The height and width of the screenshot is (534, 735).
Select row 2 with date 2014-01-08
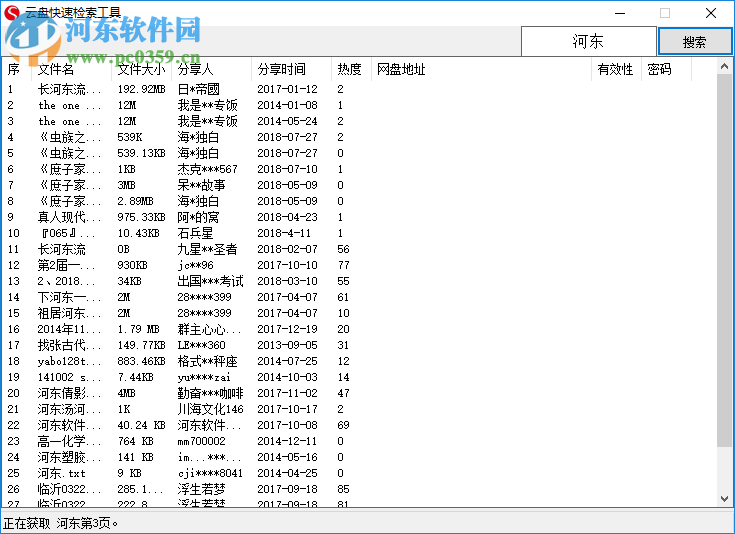359,105
